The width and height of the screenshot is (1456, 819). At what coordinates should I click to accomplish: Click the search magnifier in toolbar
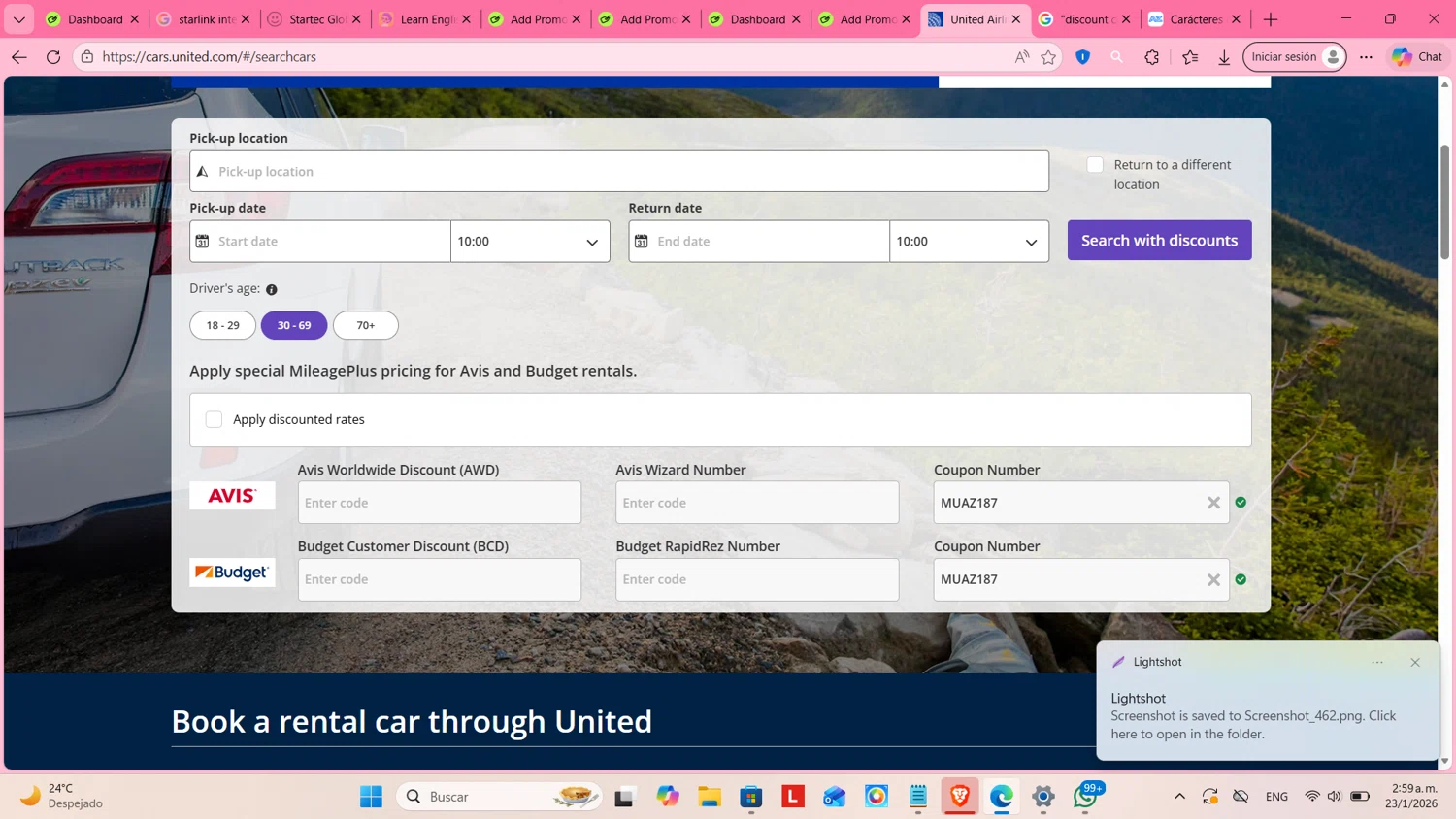1117,57
